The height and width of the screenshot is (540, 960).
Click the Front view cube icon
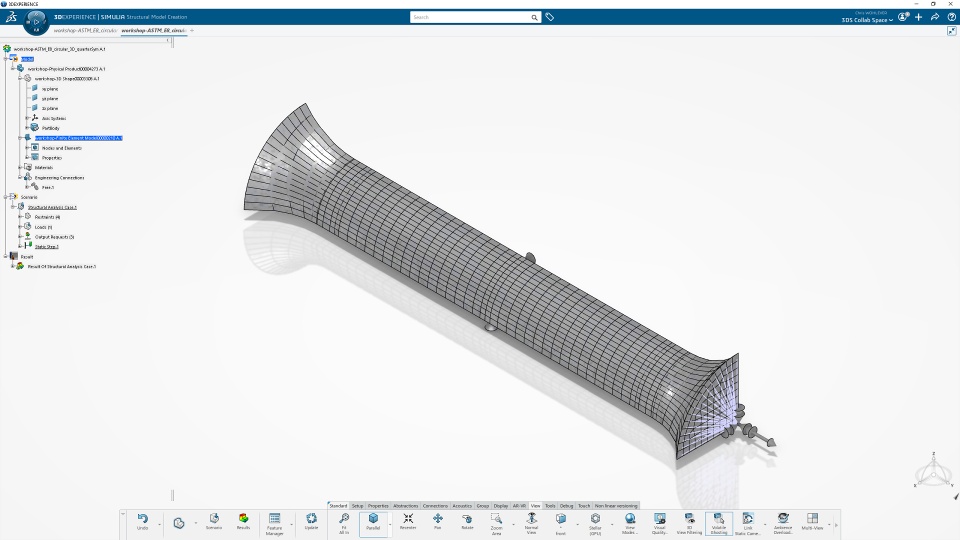[x=561, y=519]
